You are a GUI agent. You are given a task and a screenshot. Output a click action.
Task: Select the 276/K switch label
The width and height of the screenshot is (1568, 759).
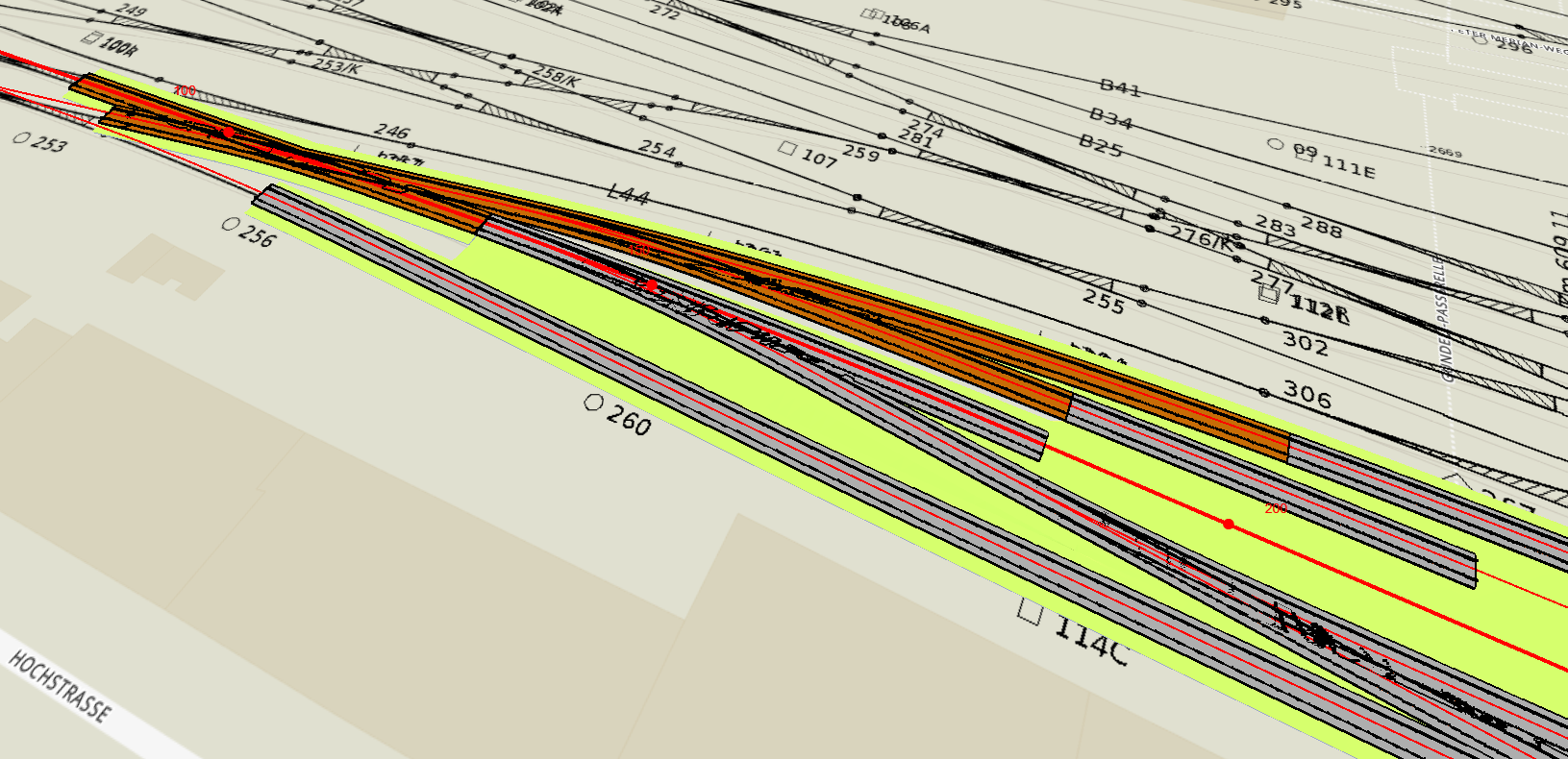pyautogui.click(x=1200, y=236)
